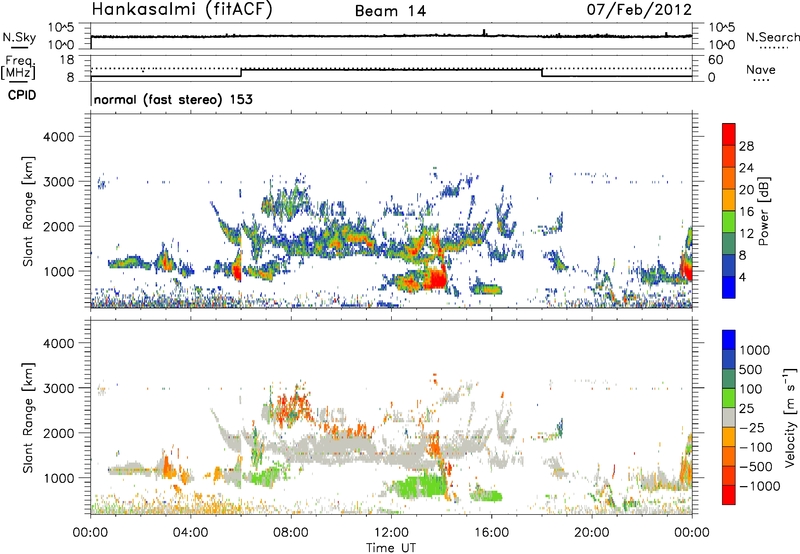Select bottom red Velocity segment below -1000
Viewport: 800px width, 554px height.
729,495
